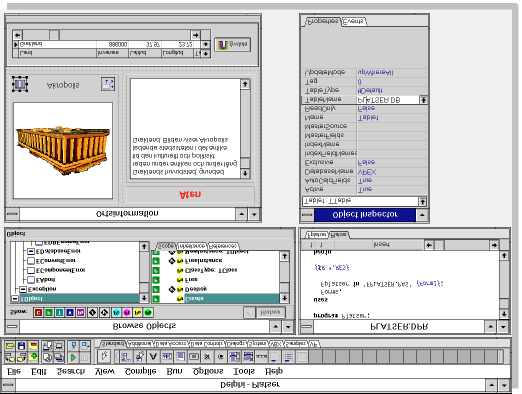Toggle the yellow public filter circle
Viewport: 522px width, 394px height.
[137, 312]
